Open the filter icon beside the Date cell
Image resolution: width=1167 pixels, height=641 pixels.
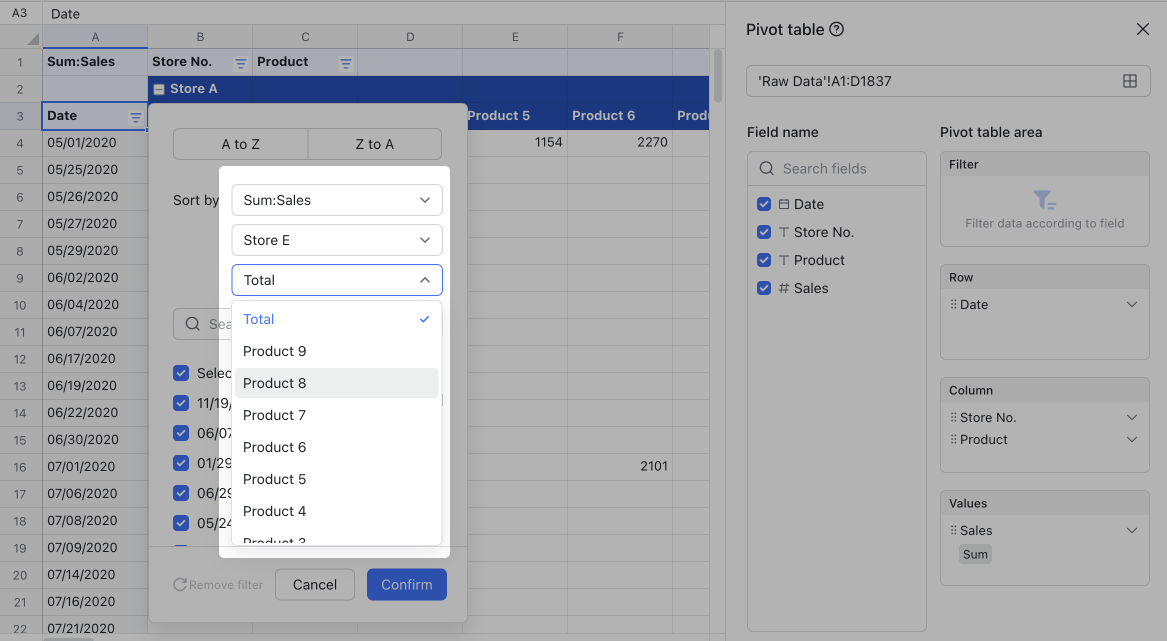pos(138,115)
